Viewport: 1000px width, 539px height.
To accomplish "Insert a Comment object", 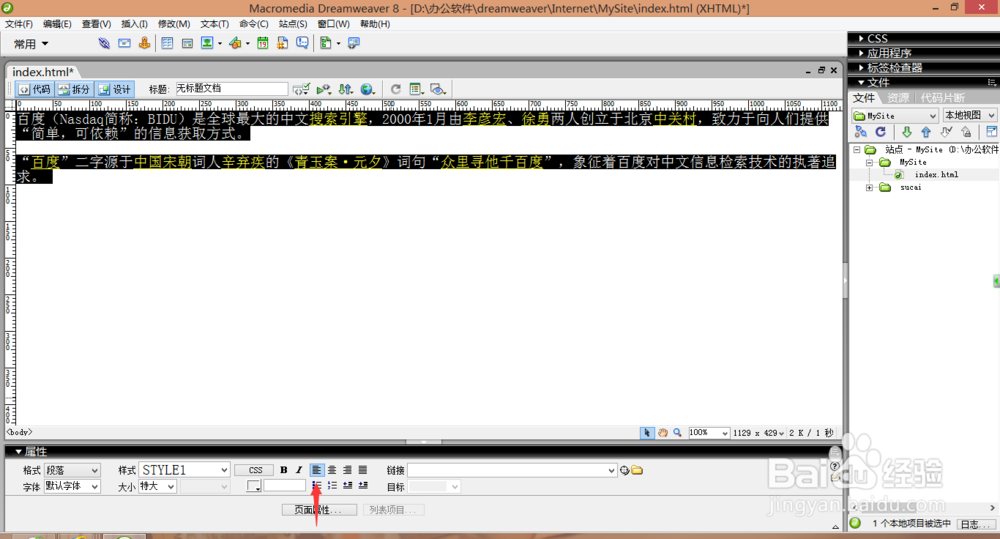I will (x=302, y=43).
